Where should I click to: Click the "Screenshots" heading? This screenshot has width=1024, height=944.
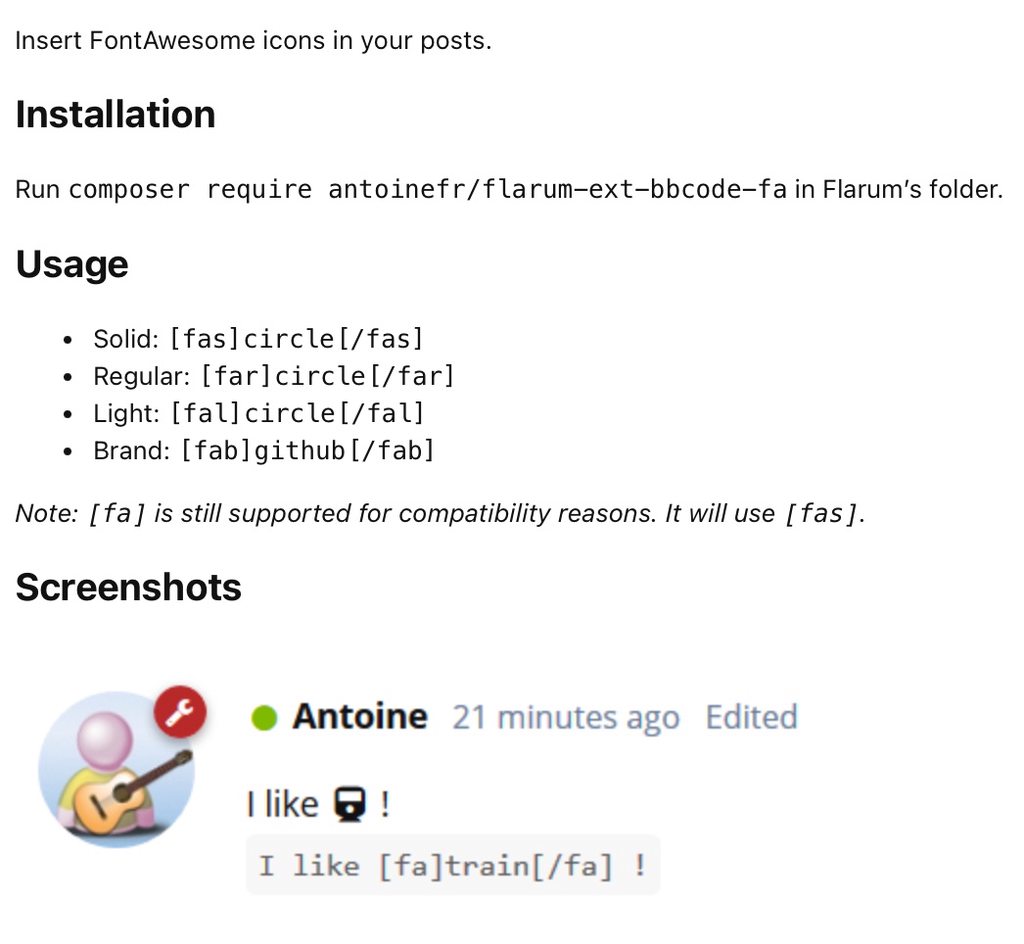(128, 587)
